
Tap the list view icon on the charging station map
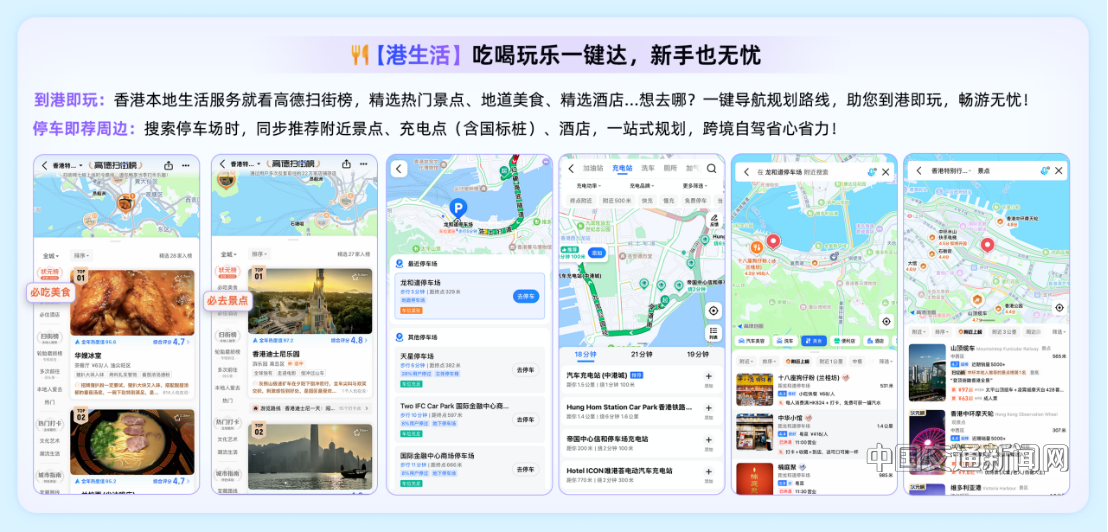click(713, 334)
